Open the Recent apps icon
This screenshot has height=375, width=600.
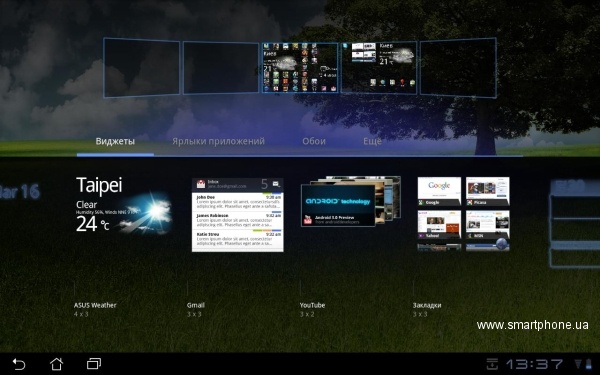tap(94, 364)
